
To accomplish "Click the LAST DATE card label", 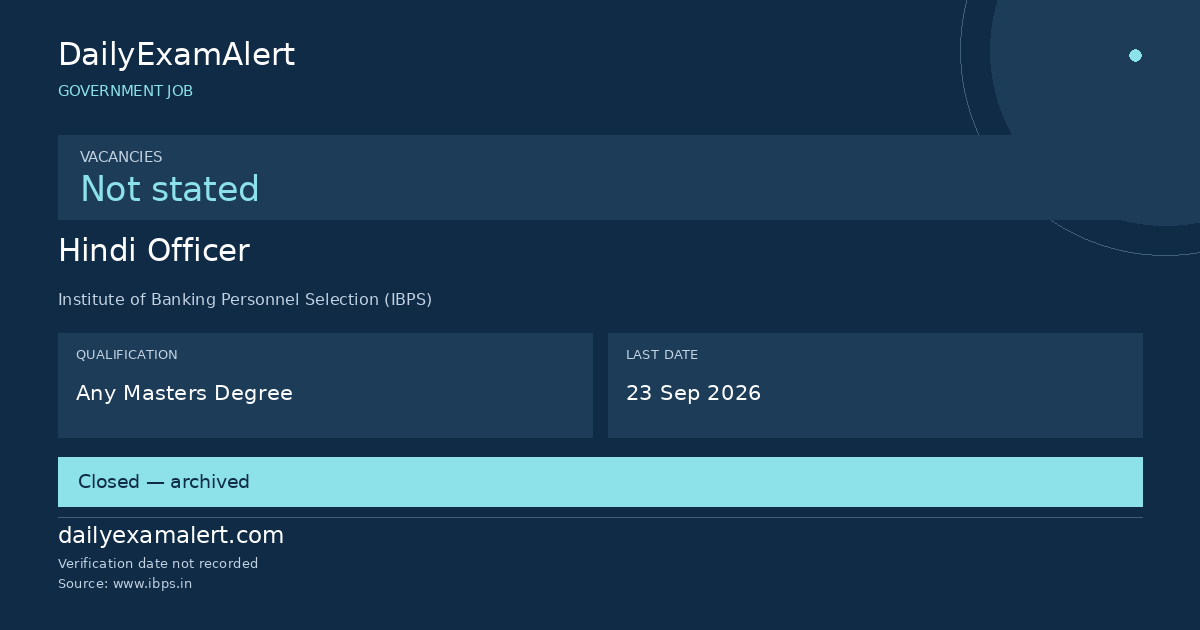I will 662,355.
